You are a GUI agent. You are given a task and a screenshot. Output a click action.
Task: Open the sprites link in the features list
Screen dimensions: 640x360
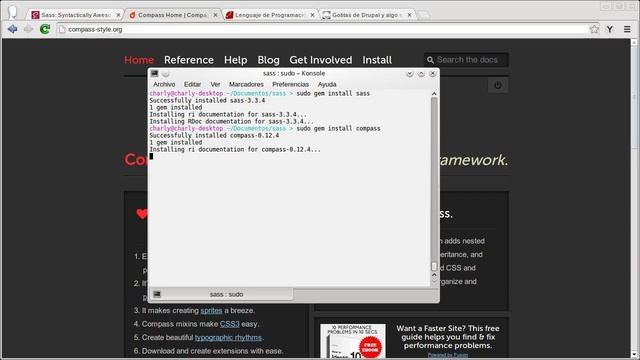(x=211, y=311)
